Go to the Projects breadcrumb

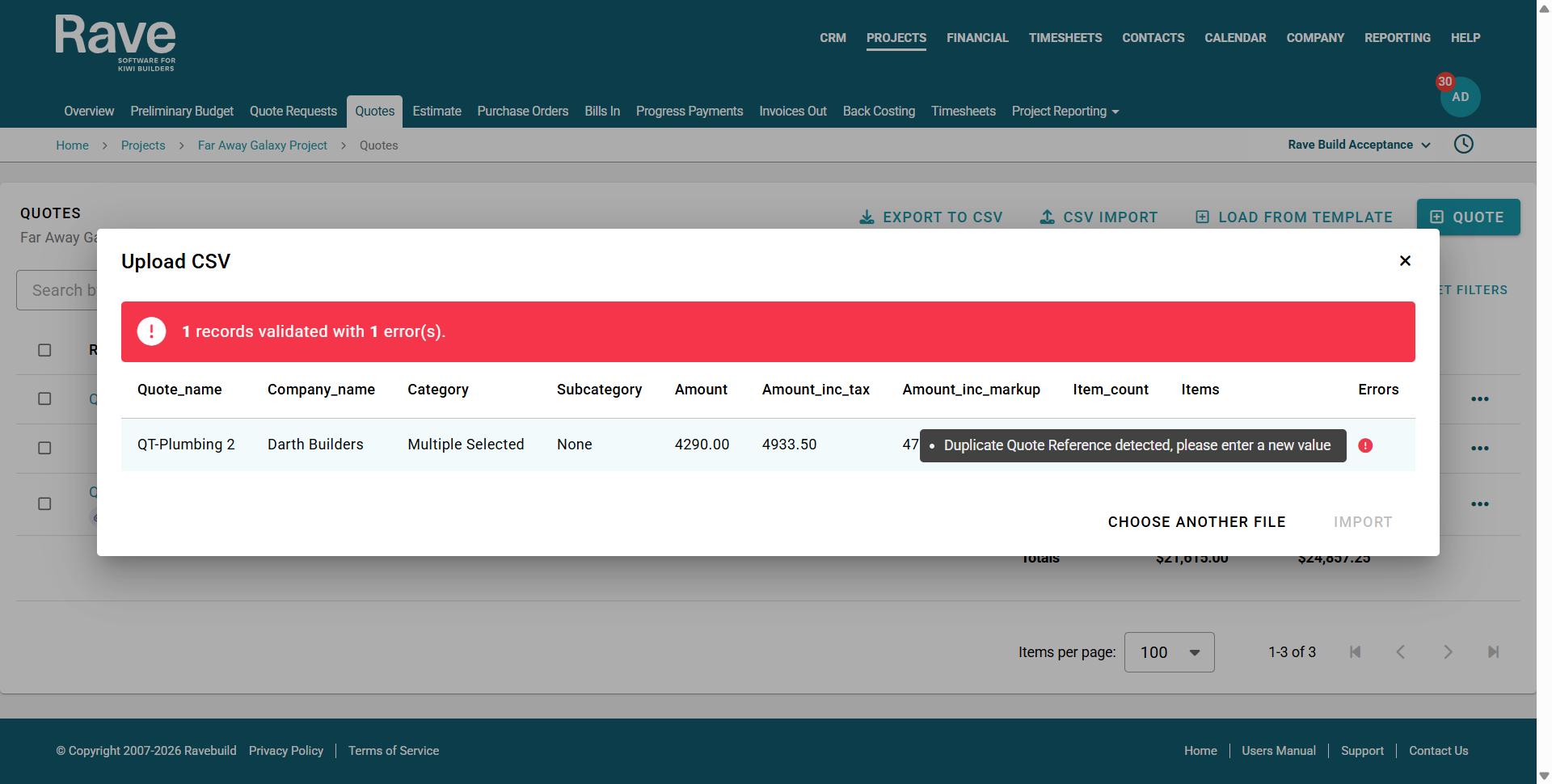[x=143, y=145]
